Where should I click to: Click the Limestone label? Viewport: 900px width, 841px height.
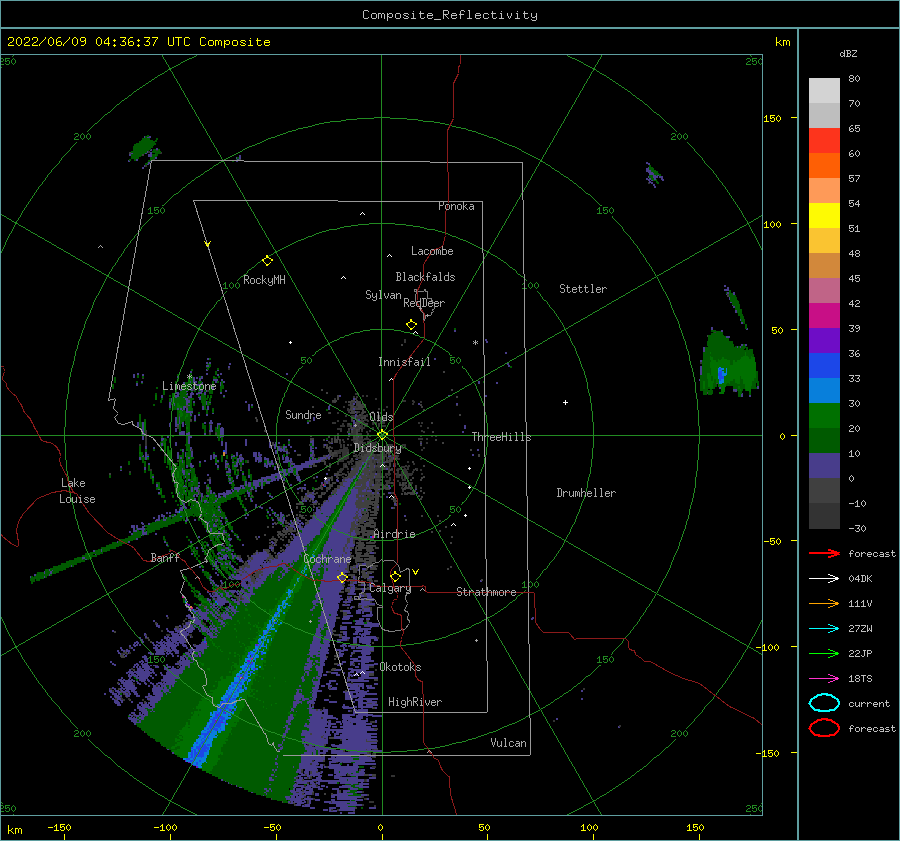[189, 386]
